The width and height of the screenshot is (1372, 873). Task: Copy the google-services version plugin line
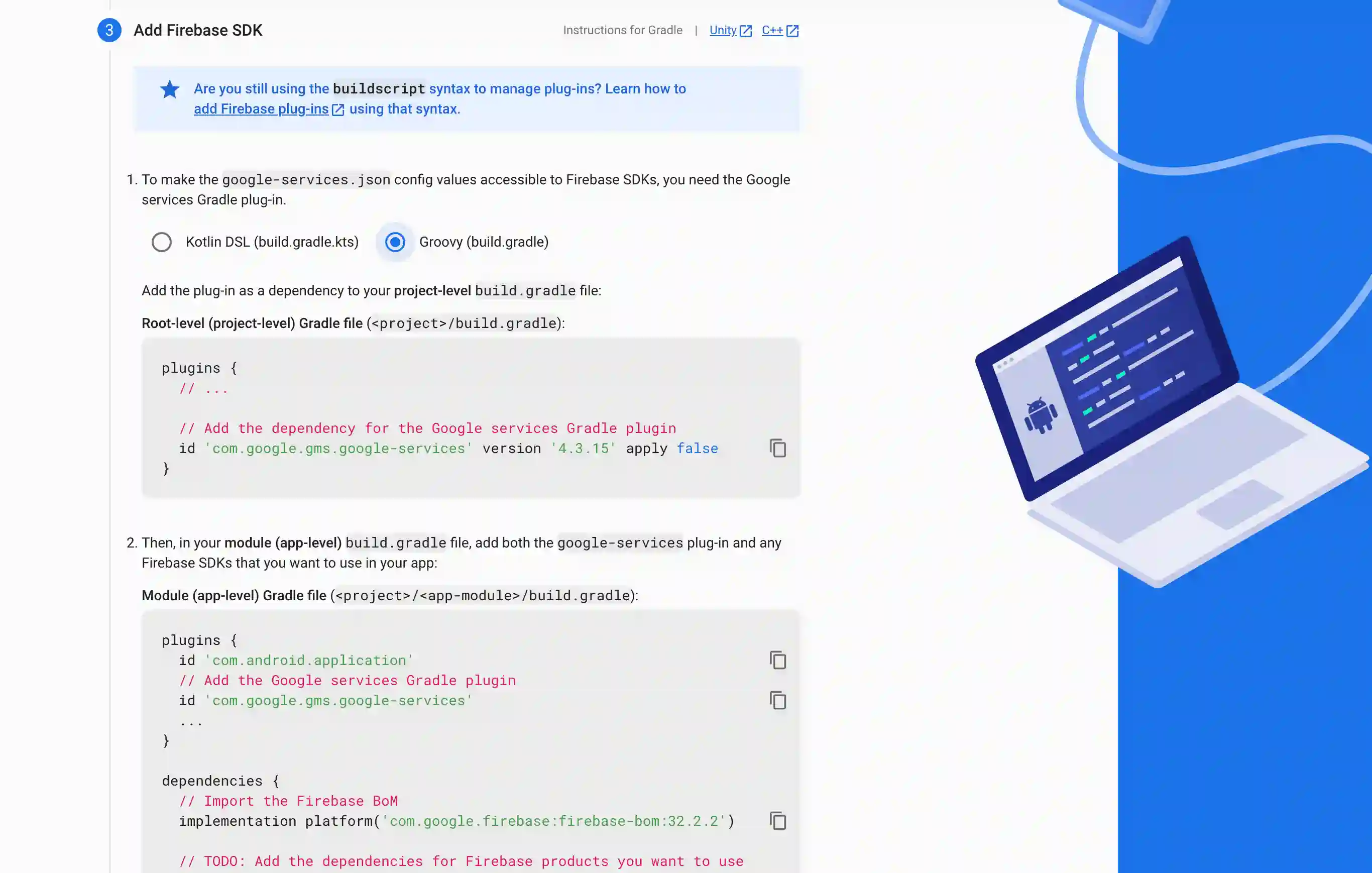(778, 449)
